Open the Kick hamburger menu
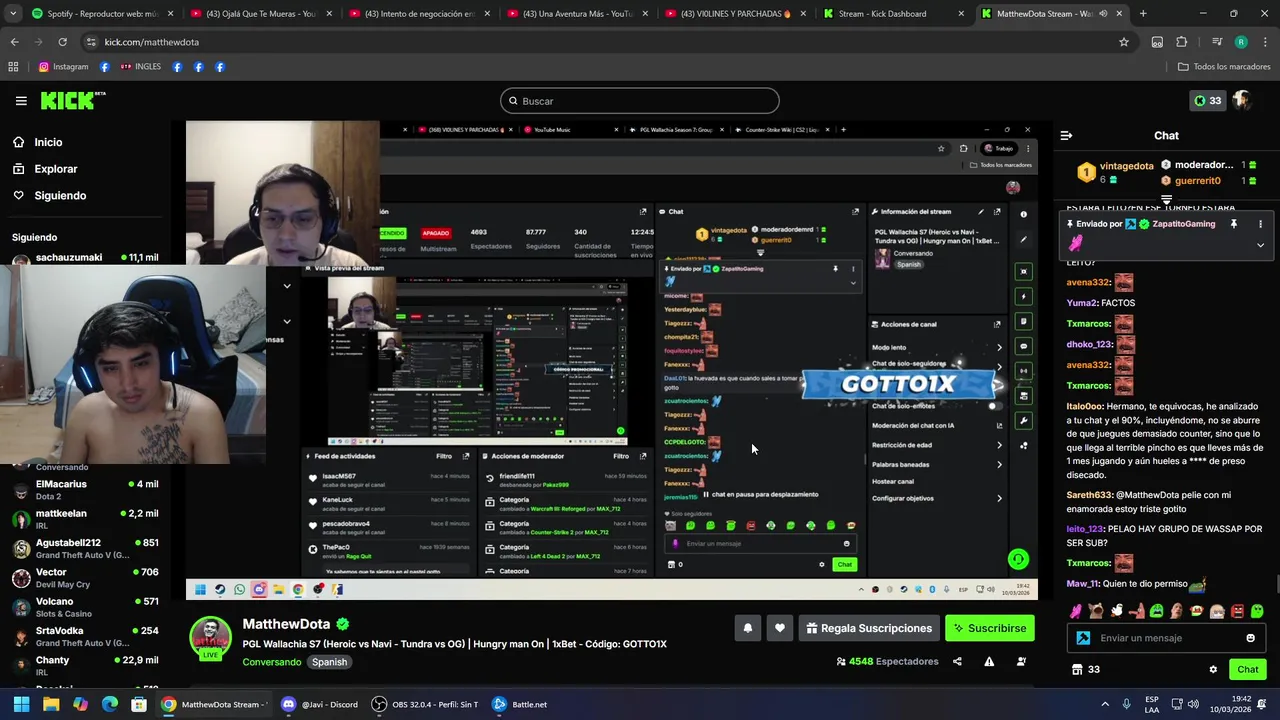 21,101
